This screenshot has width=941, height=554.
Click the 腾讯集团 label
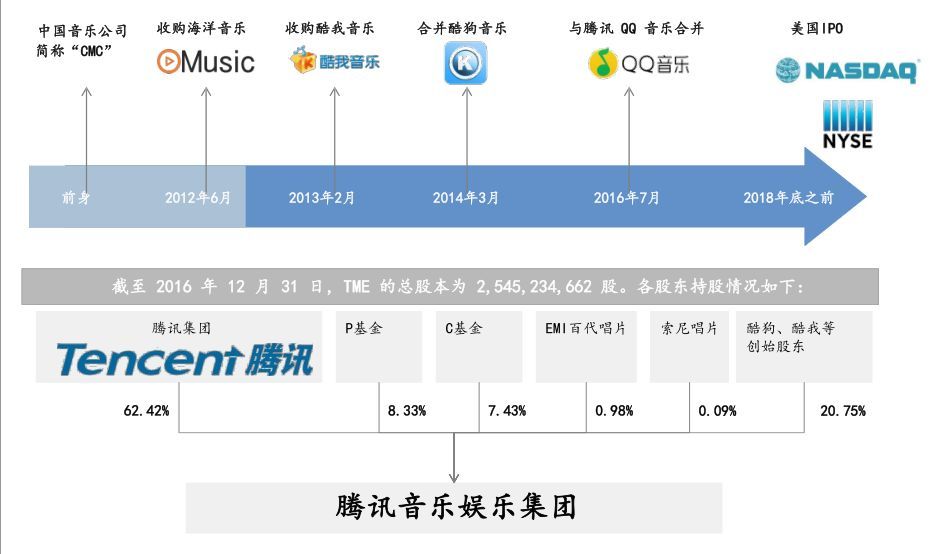pyautogui.click(x=181, y=328)
